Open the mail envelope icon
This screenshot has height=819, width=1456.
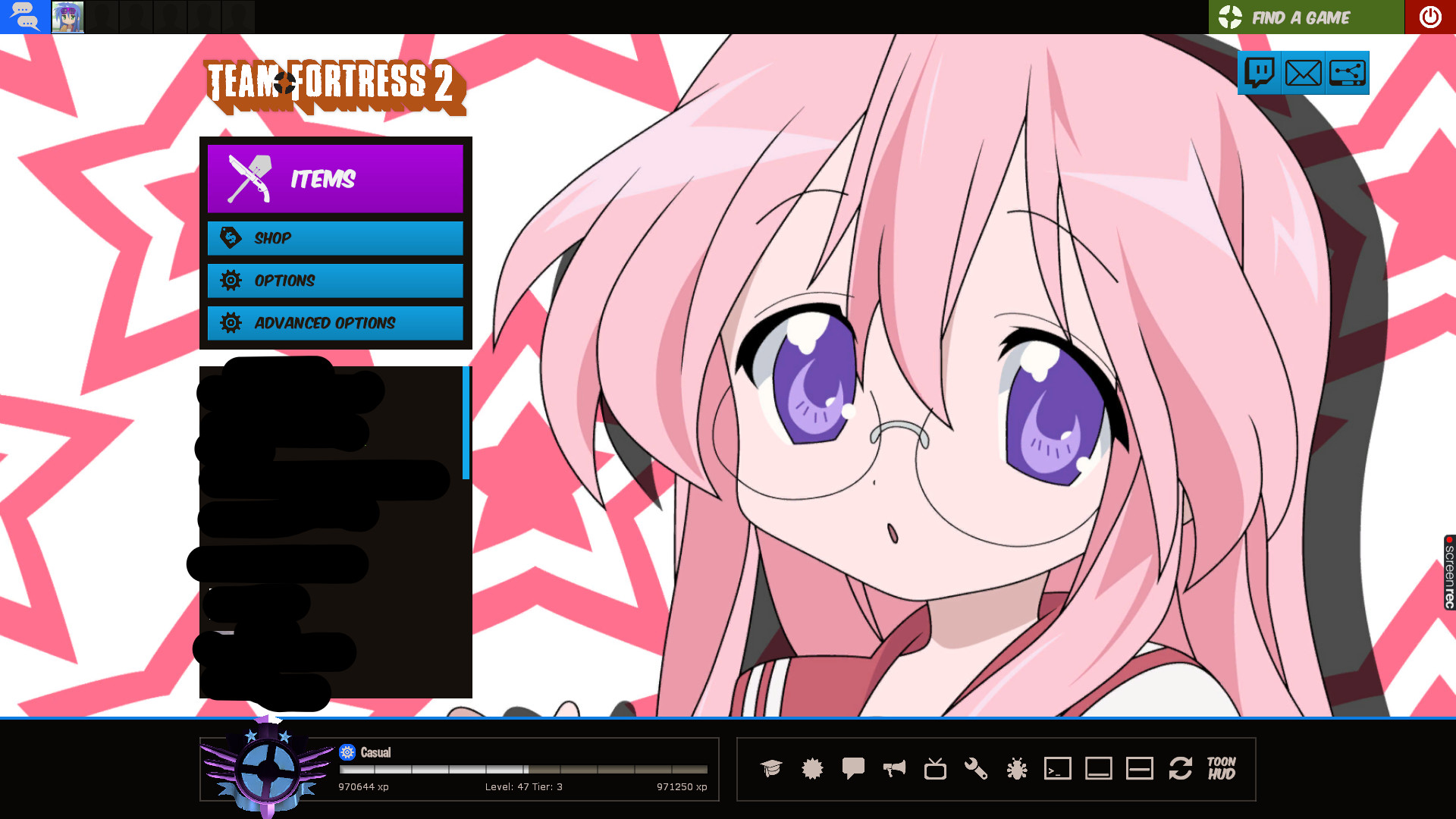click(x=1303, y=73)
